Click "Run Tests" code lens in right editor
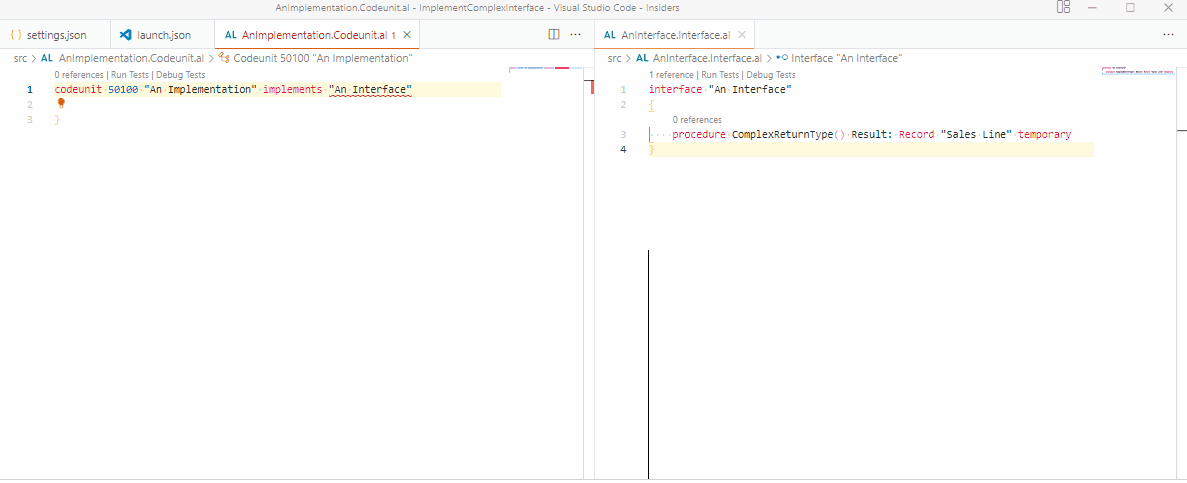1187x483 pixels. tap(721, 75)
